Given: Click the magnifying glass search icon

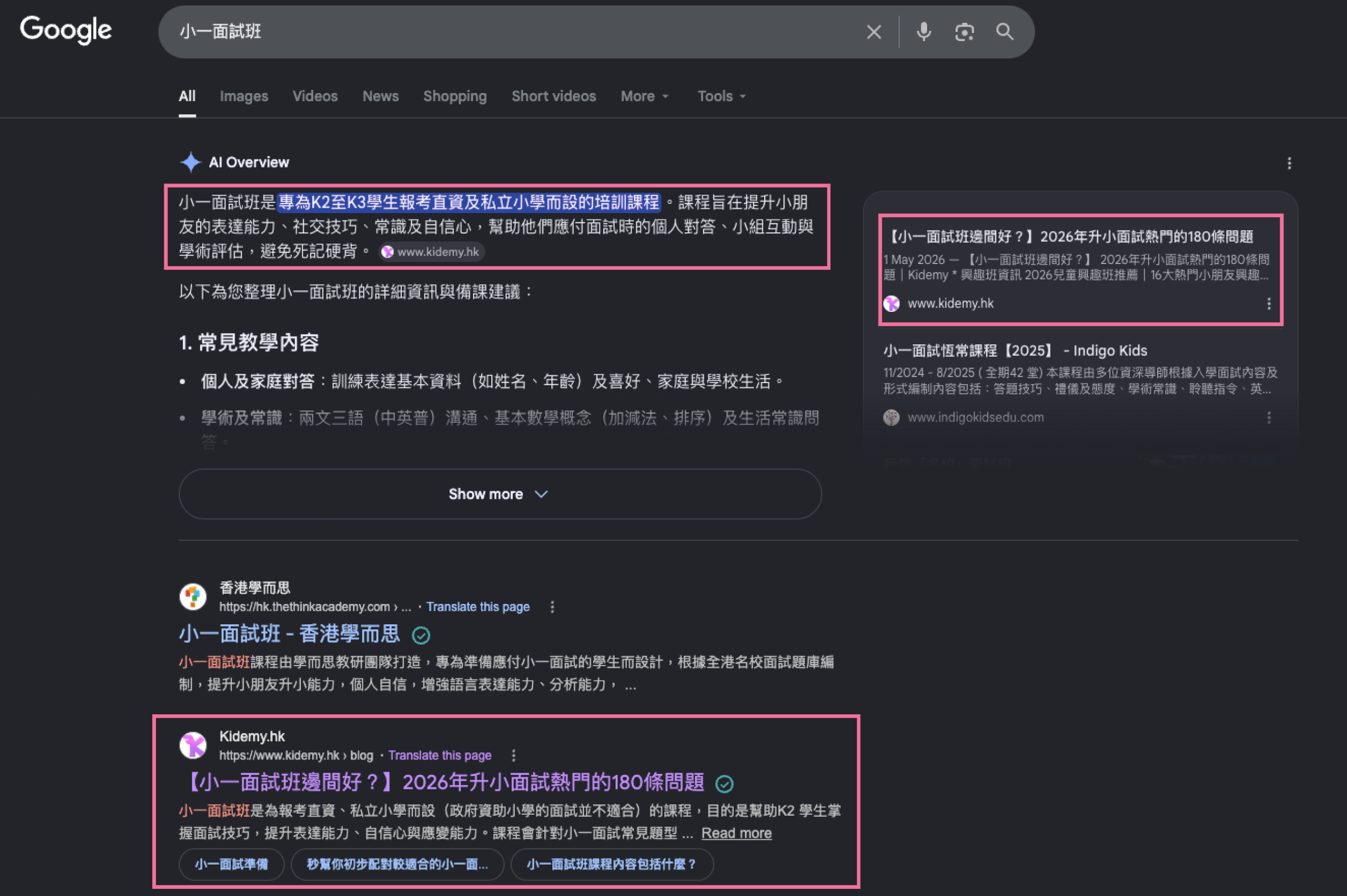Looking at the screenshot, I should coord(1005,32).
